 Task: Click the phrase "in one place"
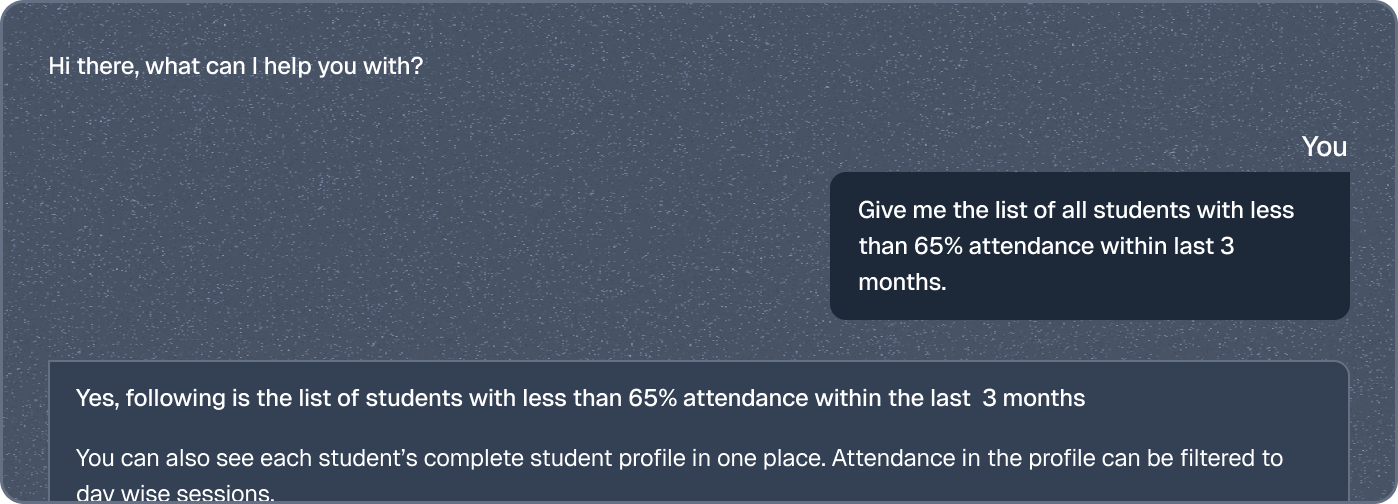(x=763, y=459)
